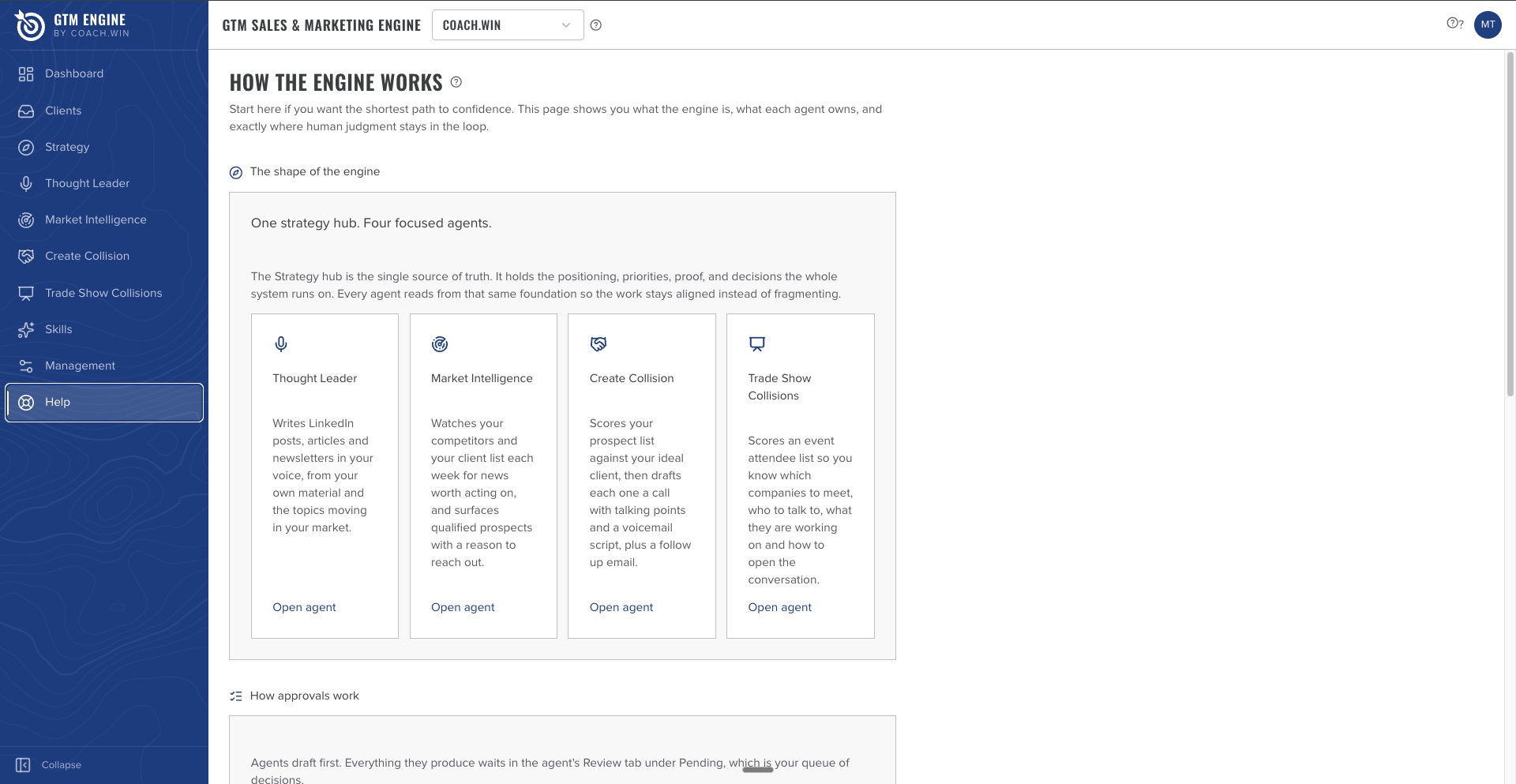Click the 'GTM SALES & MARKETING ENGINE' title
Screen dimensions: 1516x784
coord(322,25)
